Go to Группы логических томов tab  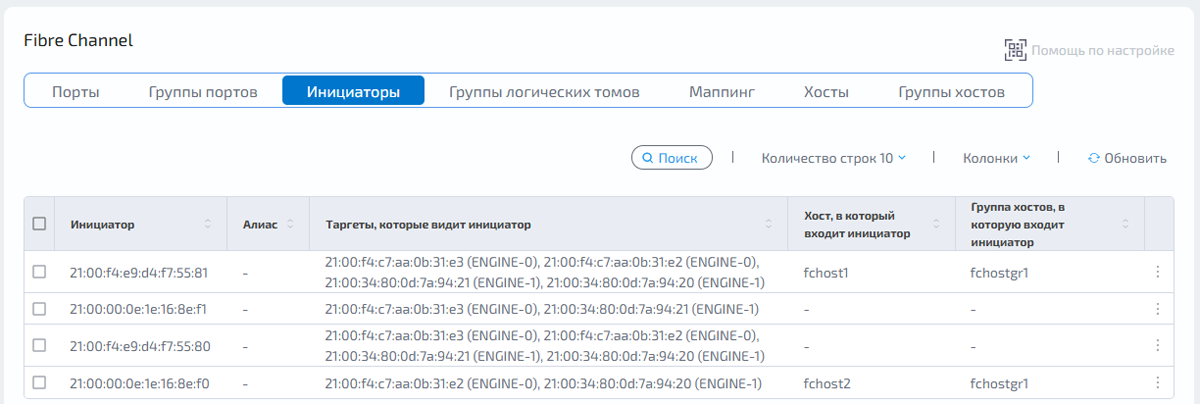coord(544,92)
